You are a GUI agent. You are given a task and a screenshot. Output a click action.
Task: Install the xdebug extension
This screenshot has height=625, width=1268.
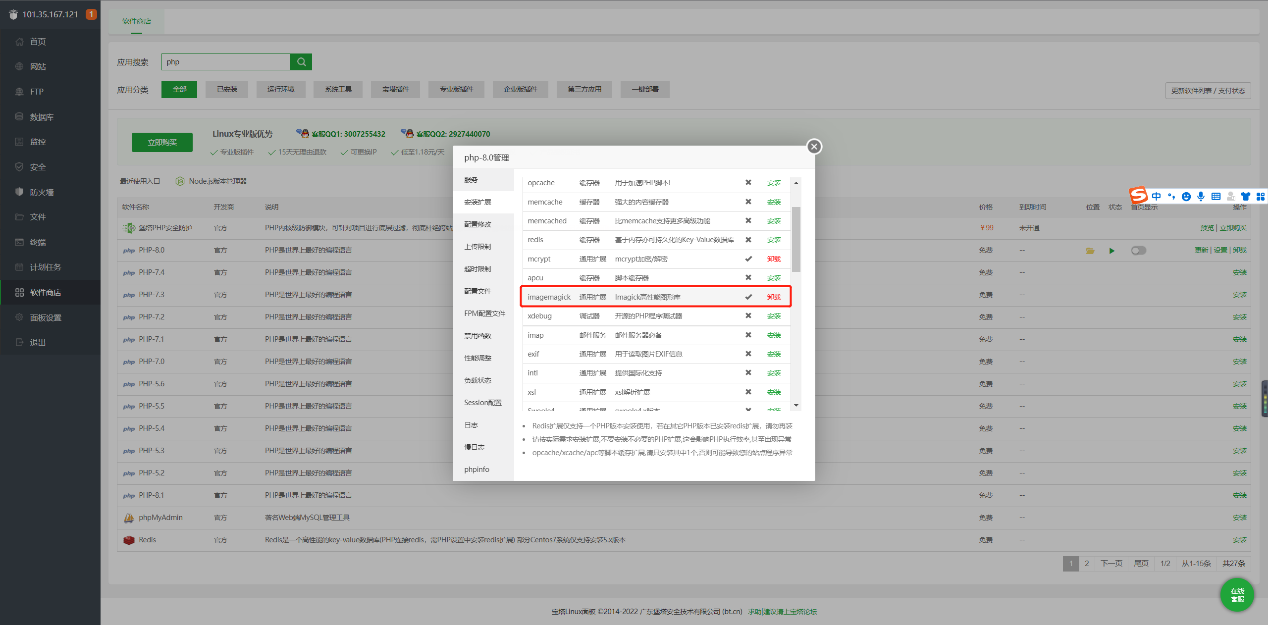point(774,316)
